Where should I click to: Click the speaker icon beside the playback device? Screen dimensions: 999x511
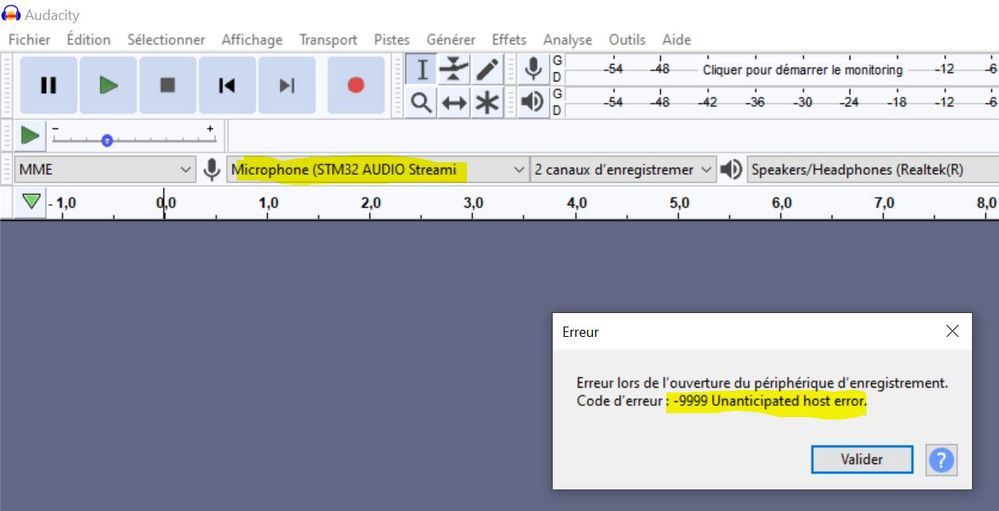tap(731, 169)
